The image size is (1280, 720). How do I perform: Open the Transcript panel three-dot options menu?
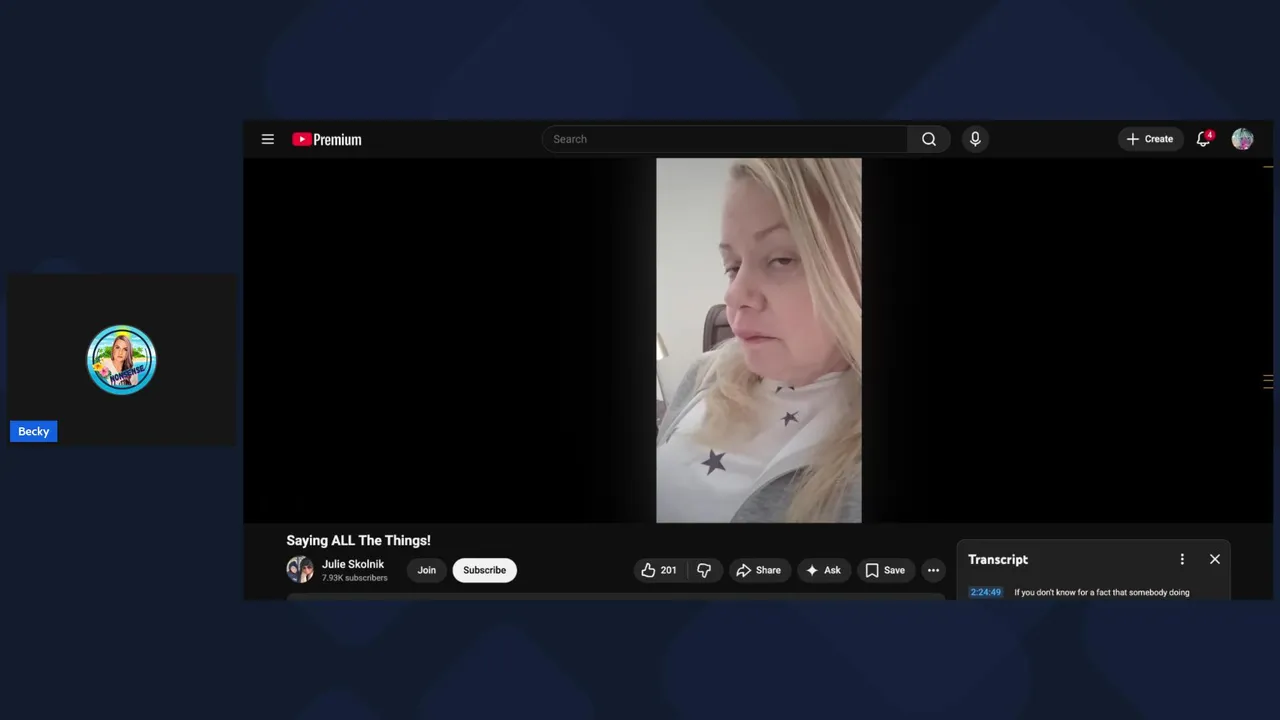point(1182,559)
